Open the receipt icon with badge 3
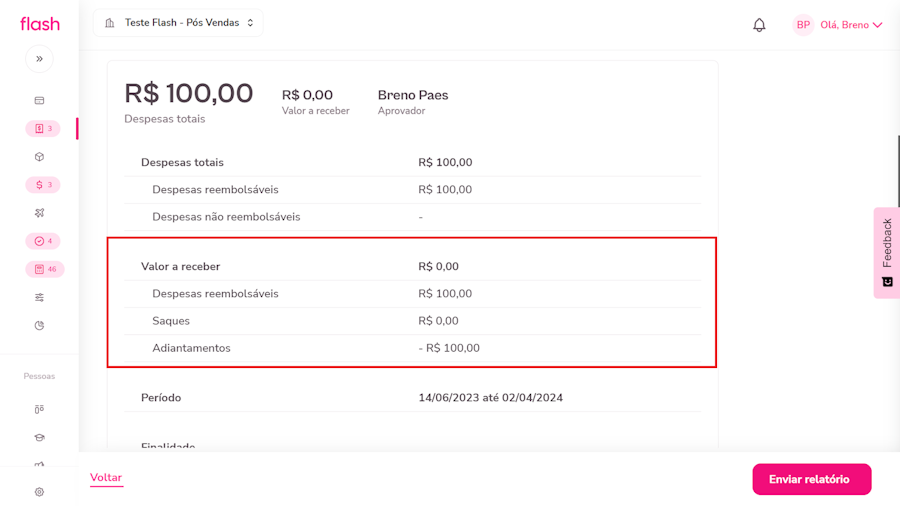 click(42, 129)
